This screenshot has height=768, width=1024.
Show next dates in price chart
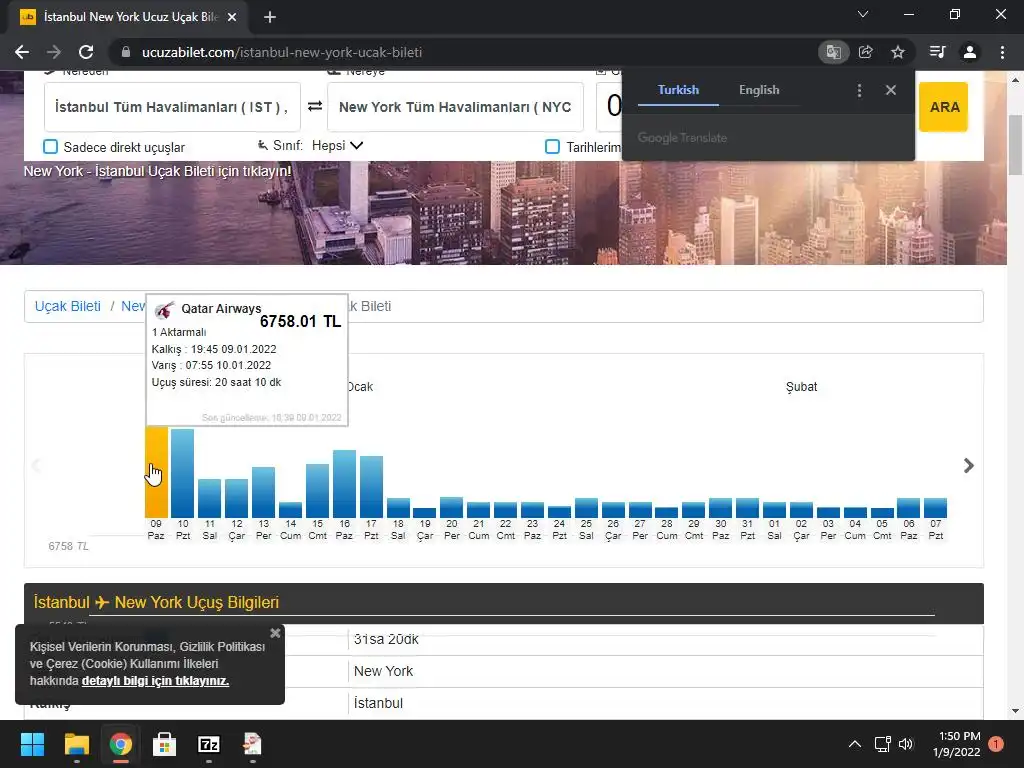coord(968,466)
